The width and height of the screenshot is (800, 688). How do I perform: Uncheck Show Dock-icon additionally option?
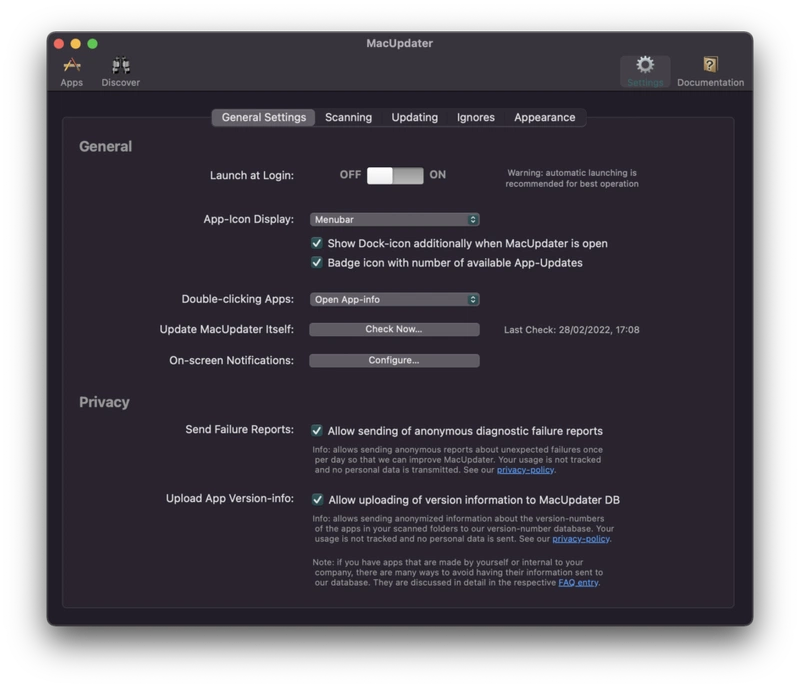pyautogui.click(x=317, y=241)
